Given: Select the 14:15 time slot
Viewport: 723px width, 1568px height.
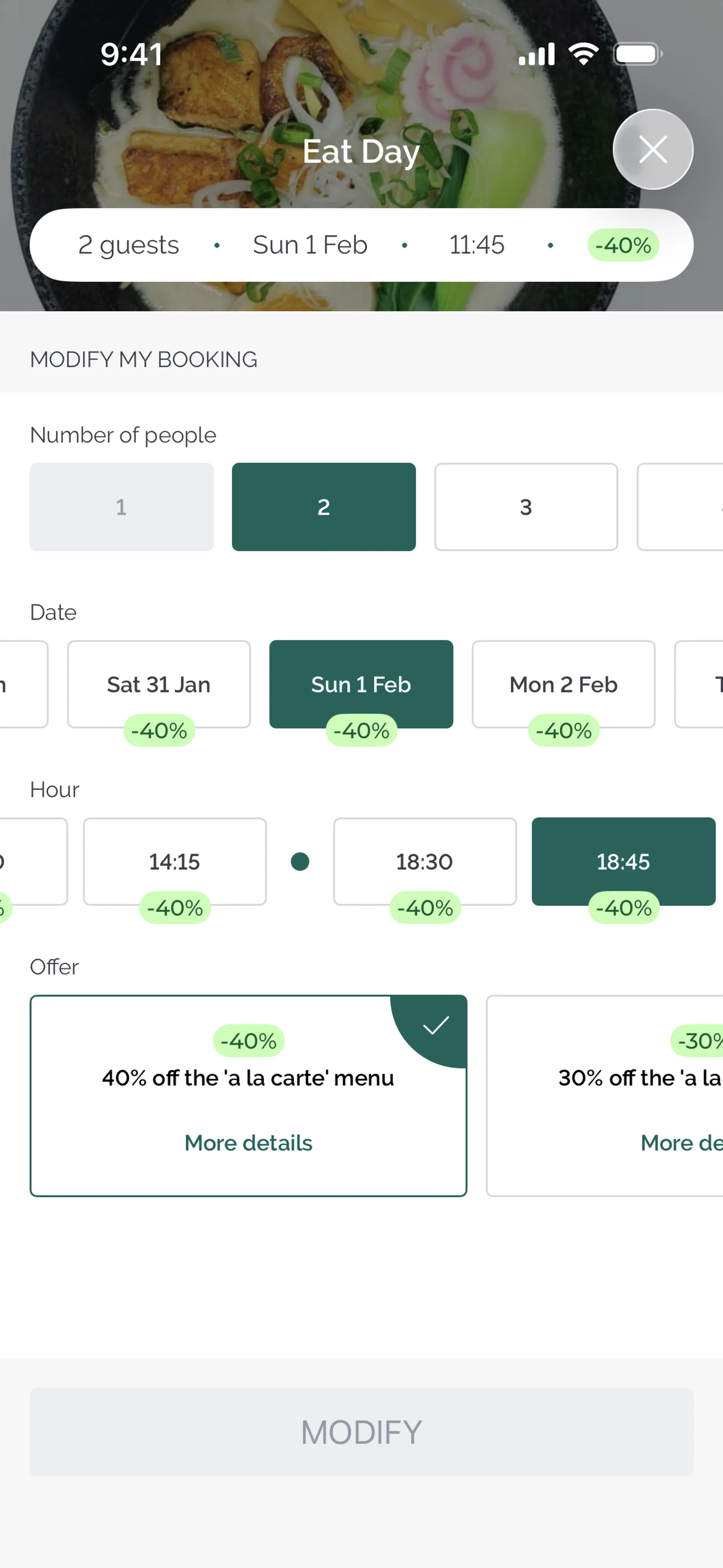Looking at the screenshot, I should [175, 861].
